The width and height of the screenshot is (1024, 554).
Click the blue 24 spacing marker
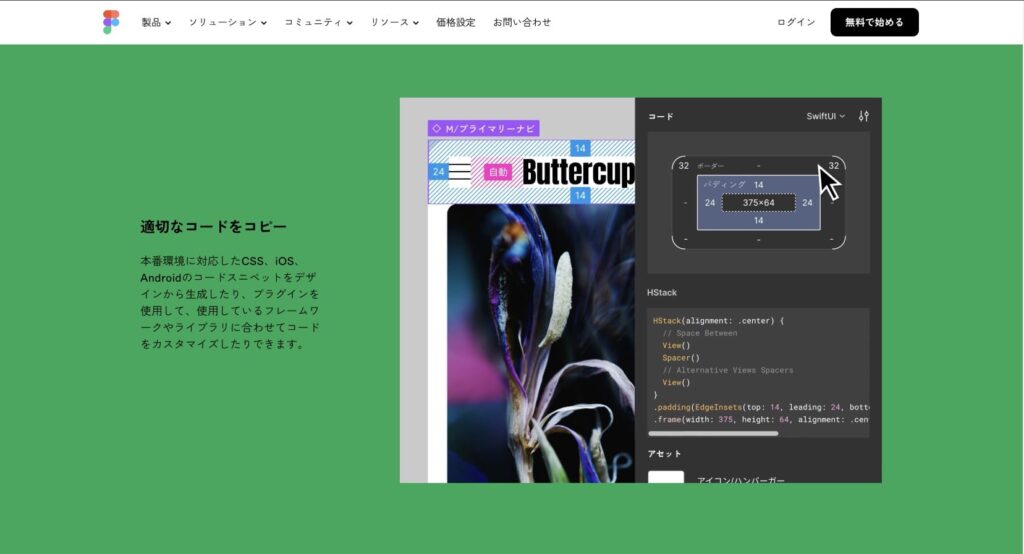click(x=438, y=172)
